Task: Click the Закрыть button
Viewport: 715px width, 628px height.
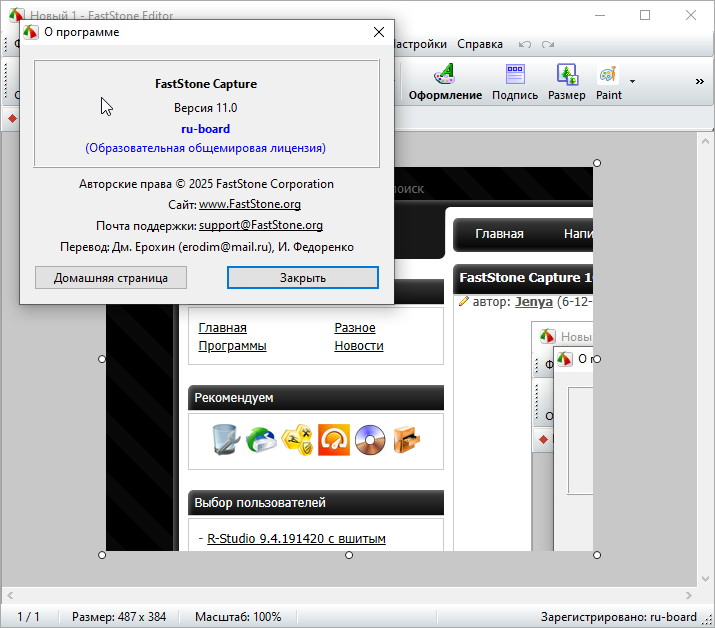Action: 303,278
